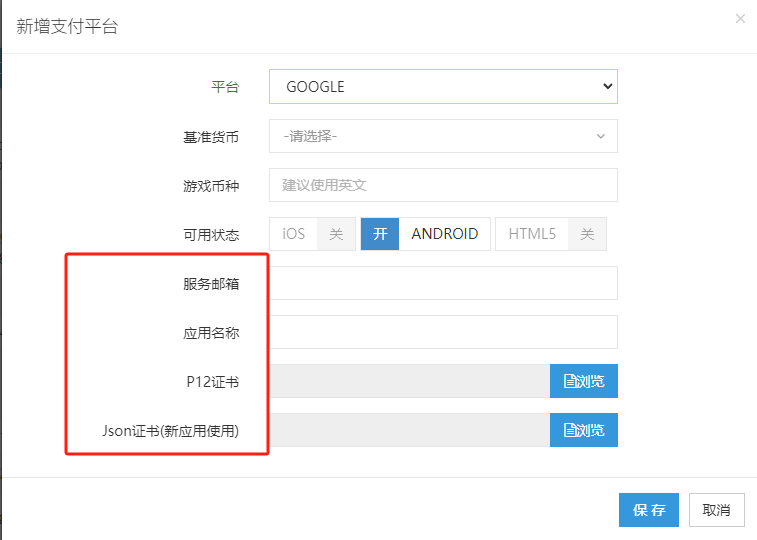Toggle the iOS availability switch
Screen dimensions: 757x540
[312, 234]
